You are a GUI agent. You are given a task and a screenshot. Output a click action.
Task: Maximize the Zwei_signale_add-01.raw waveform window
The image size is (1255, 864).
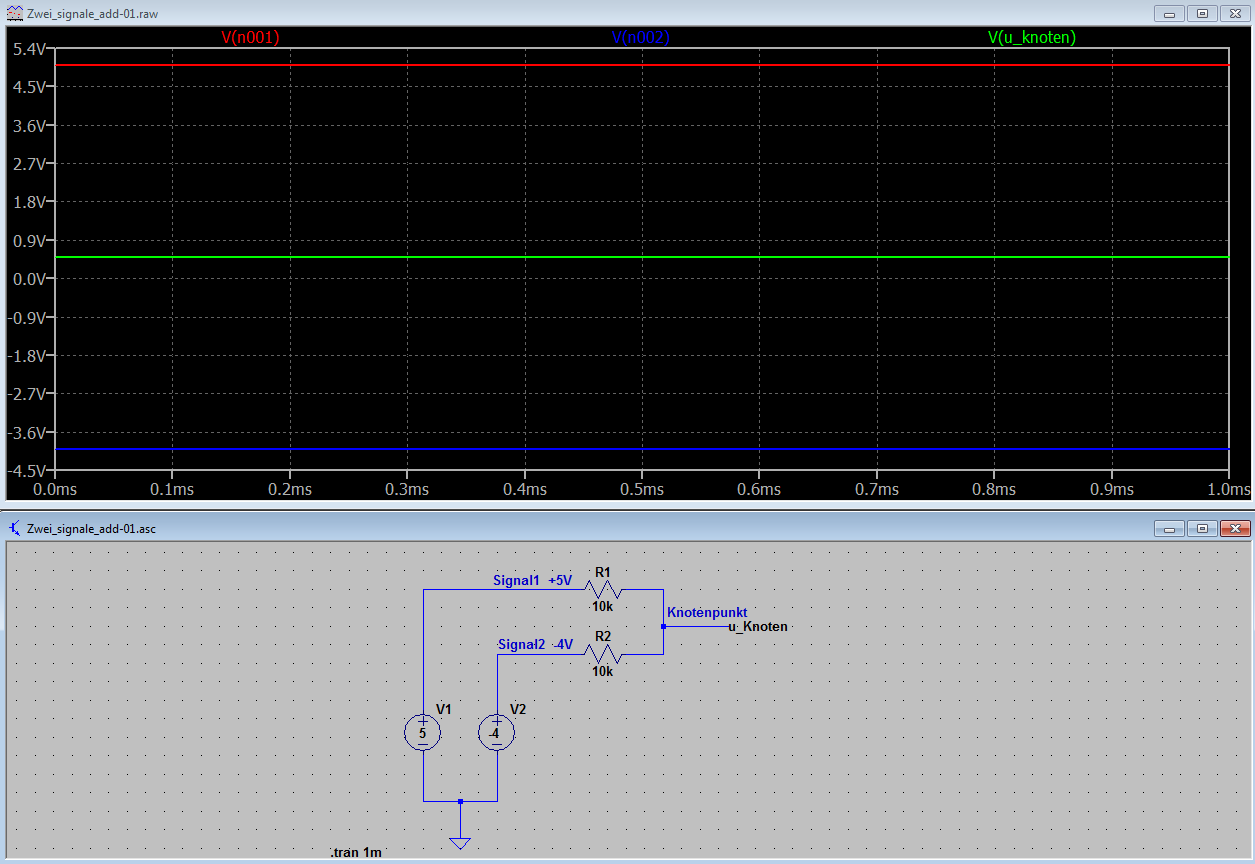[x=1202, y=14]
